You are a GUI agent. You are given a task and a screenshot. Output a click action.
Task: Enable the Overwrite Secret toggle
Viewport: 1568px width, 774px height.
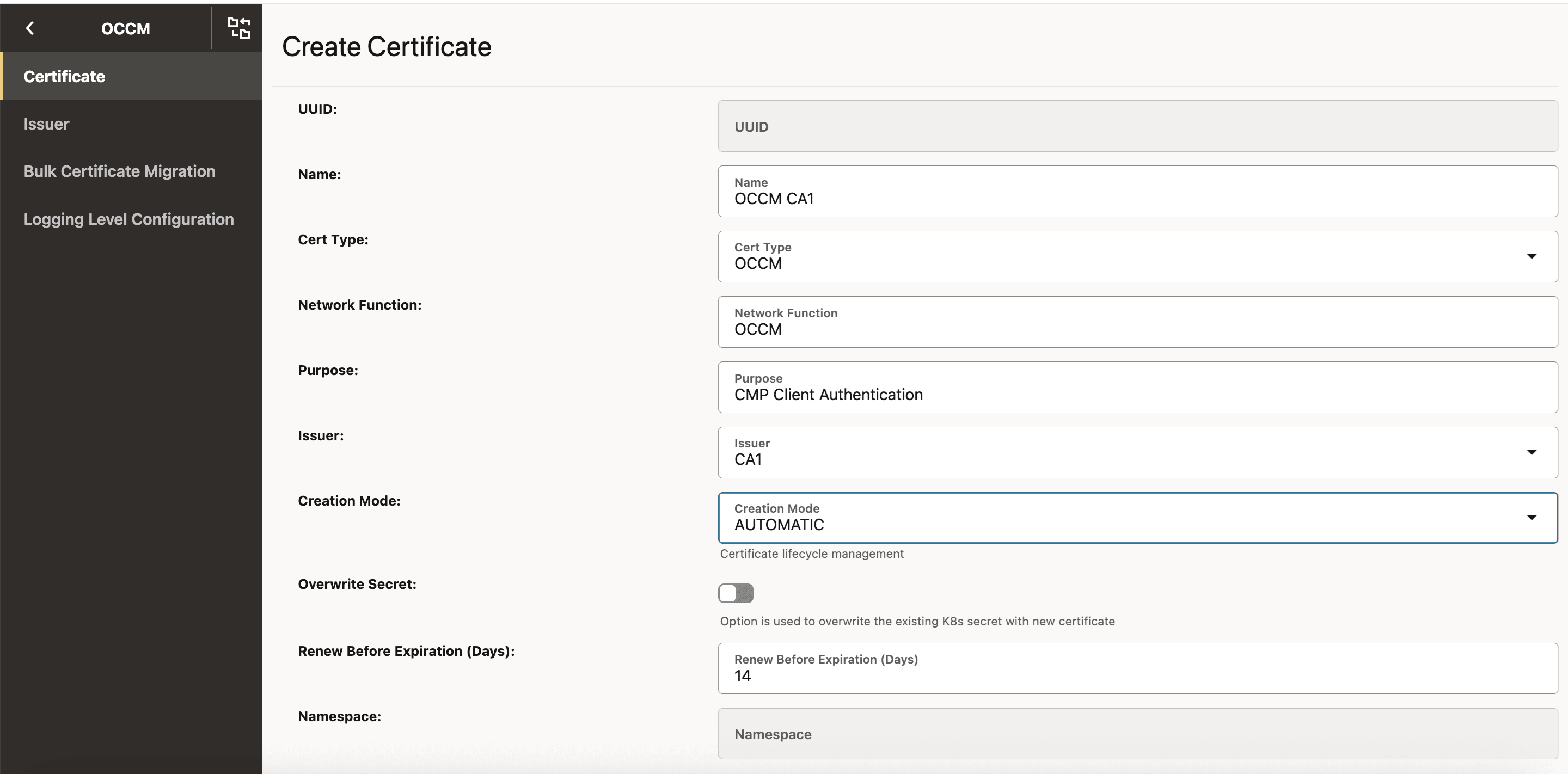[736, 593]
